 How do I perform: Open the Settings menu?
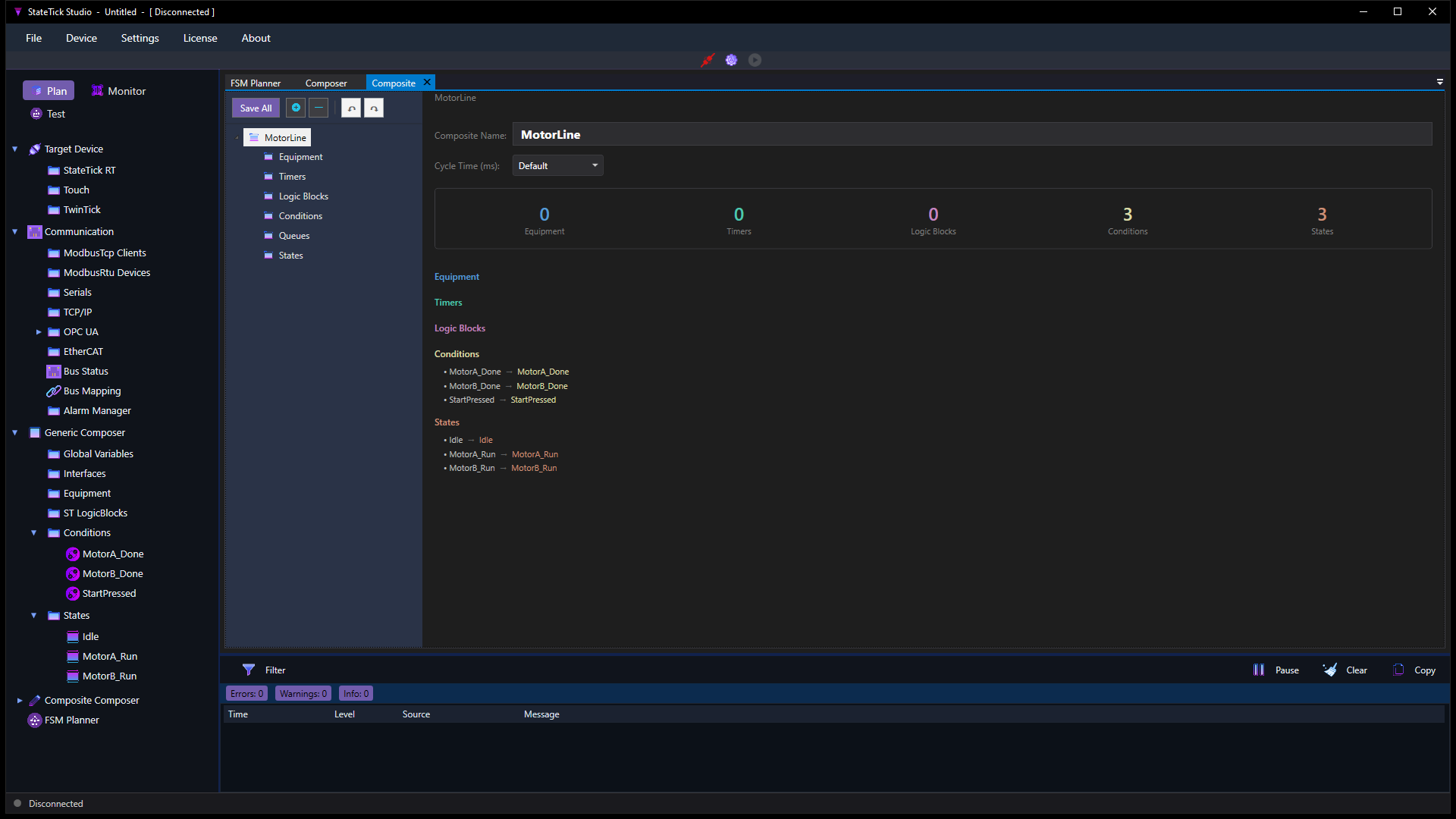(x=140, y=38)
